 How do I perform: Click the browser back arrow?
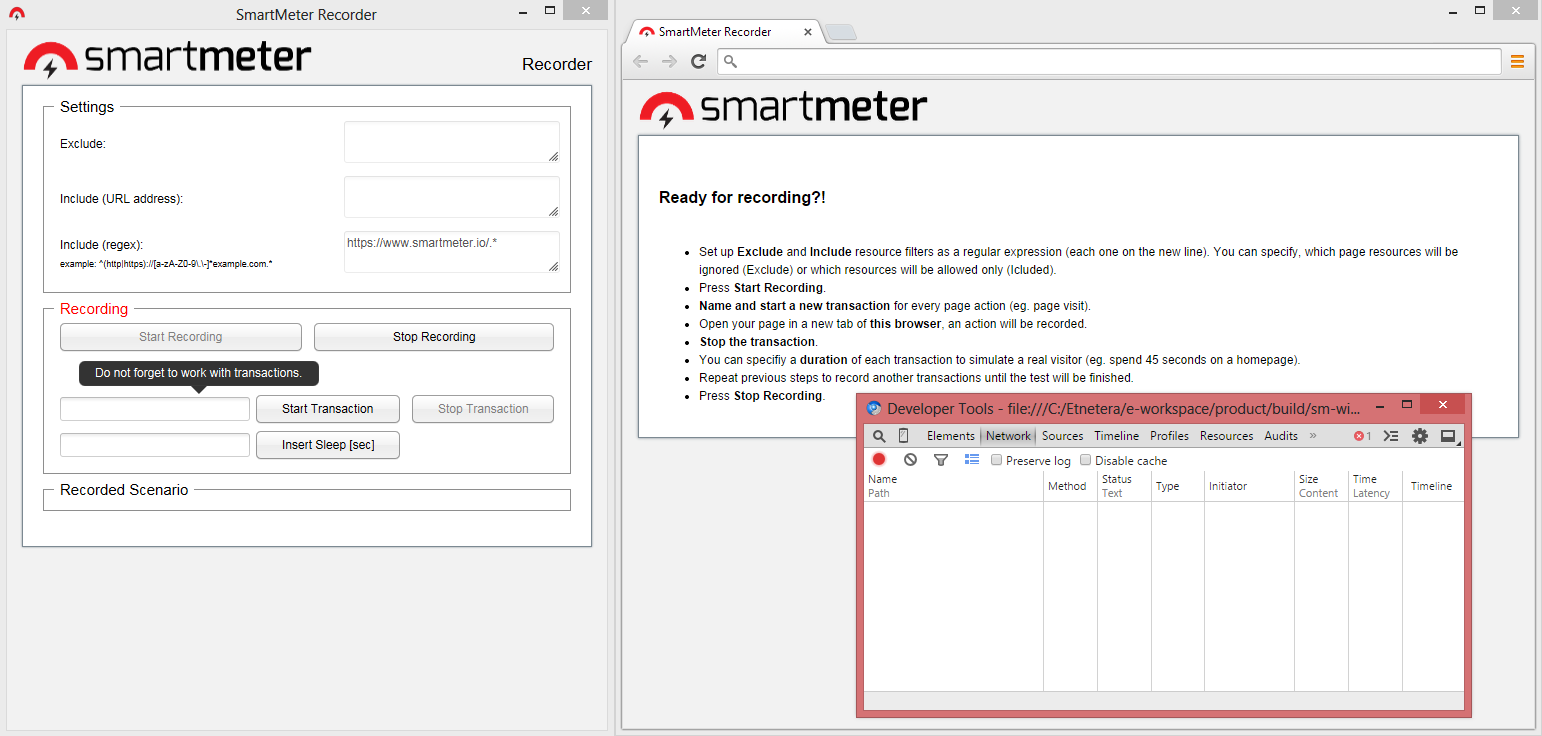click(641, 61)
